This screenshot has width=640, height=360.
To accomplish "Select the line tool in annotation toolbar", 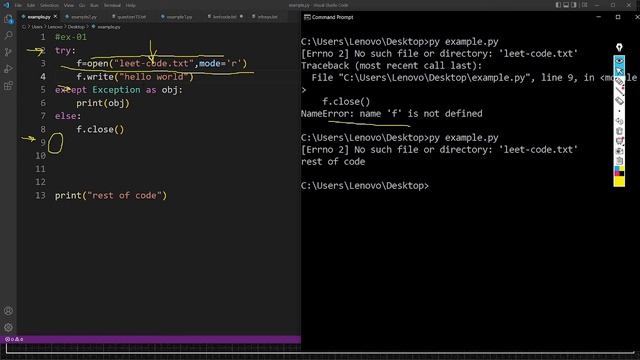I will [x=619, y=91].
